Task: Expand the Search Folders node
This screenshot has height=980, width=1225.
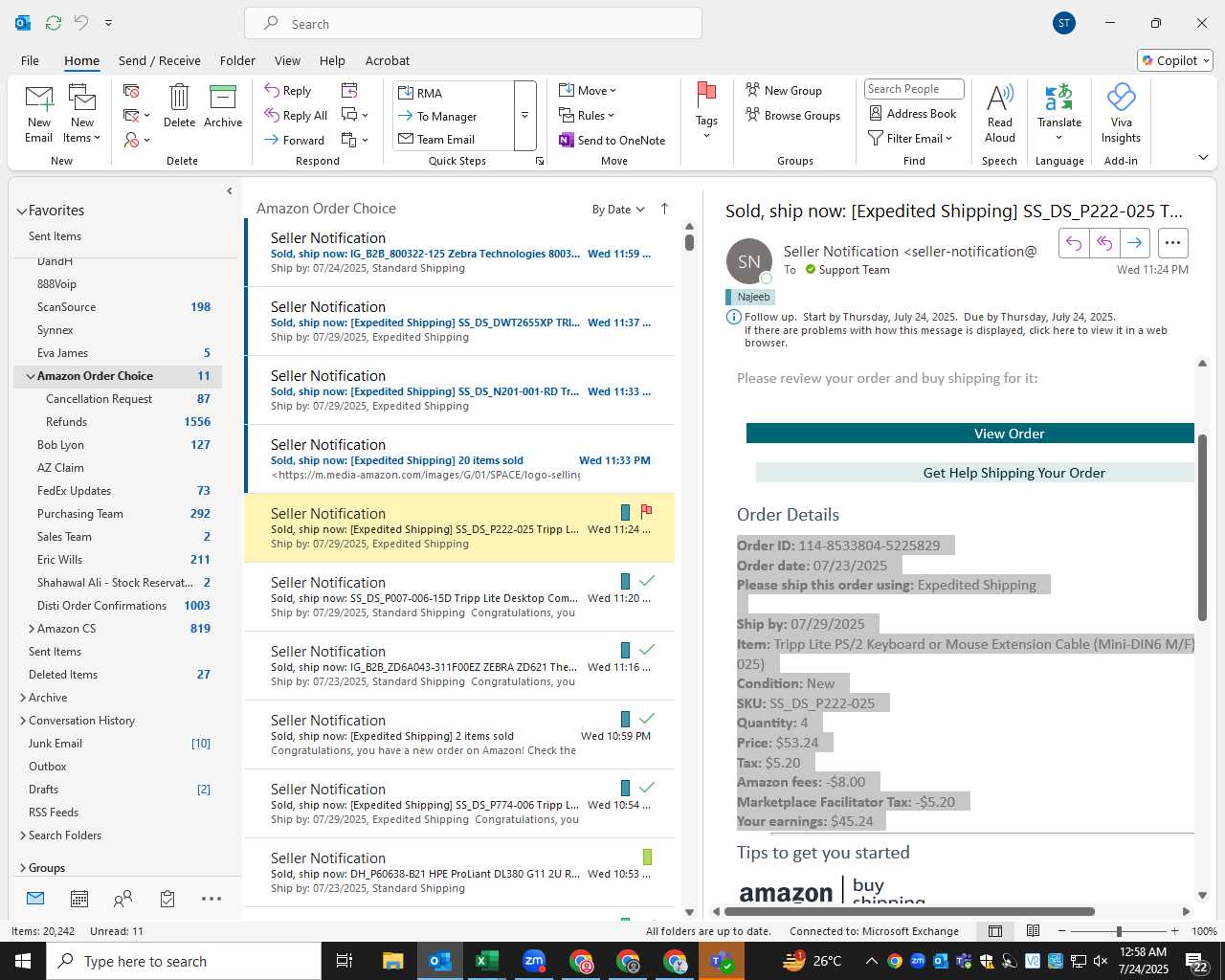Action: pos(22,835)
